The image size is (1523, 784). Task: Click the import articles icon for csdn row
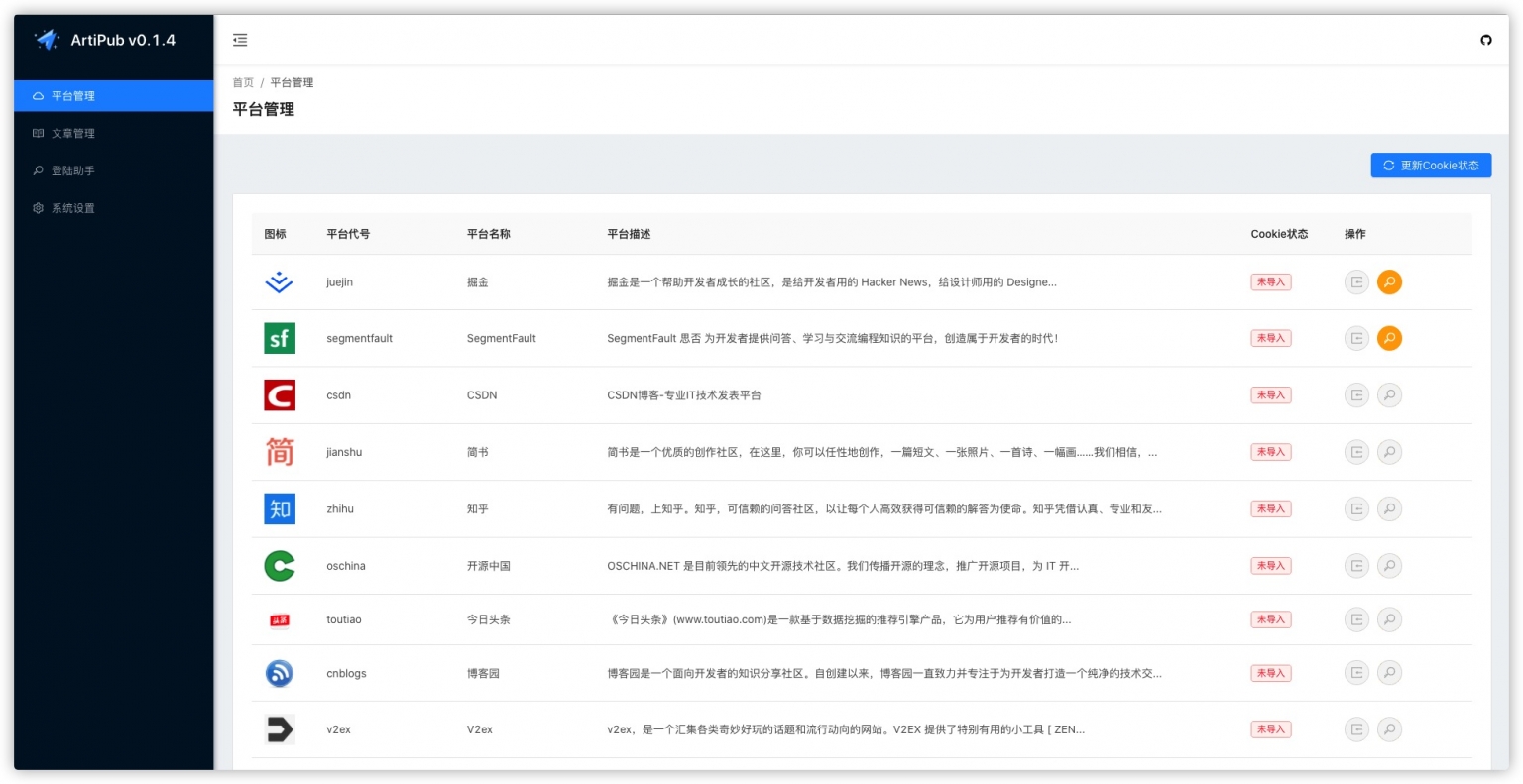tap(1356, 394)
